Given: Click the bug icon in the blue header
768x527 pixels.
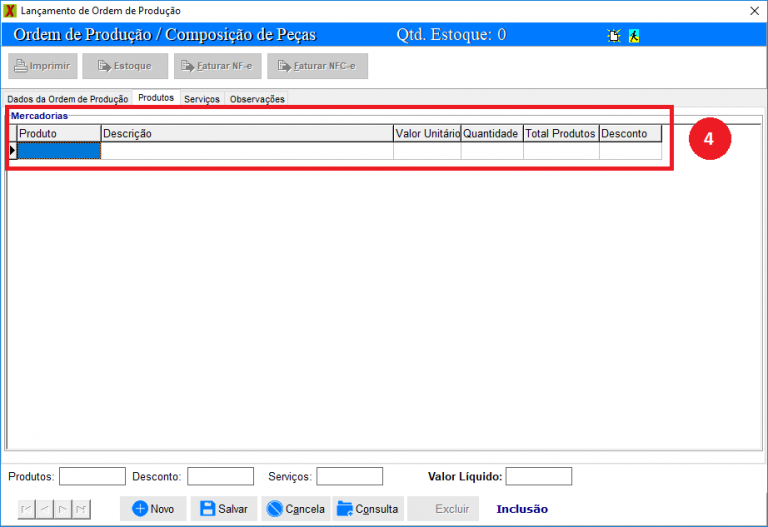Looking at the screenshot, I should (x=614, y=35).
